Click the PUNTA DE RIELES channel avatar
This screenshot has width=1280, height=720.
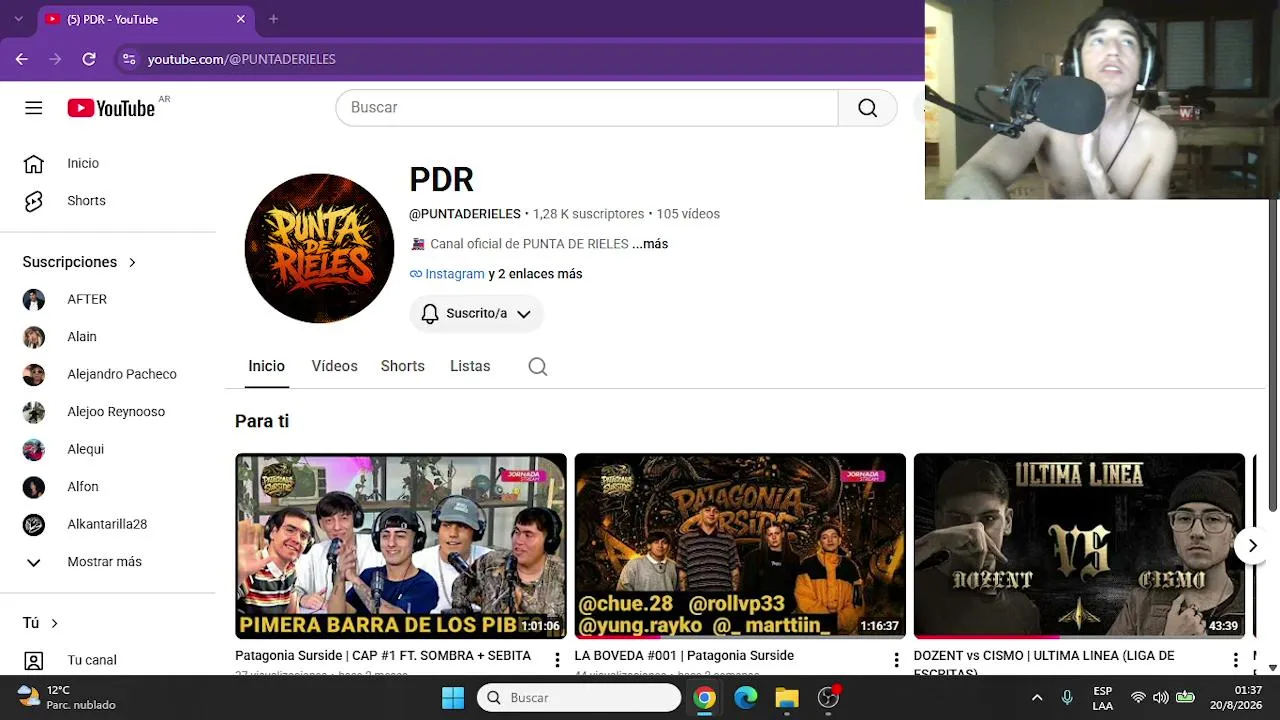pyautogui.click(x=319, y=248)
